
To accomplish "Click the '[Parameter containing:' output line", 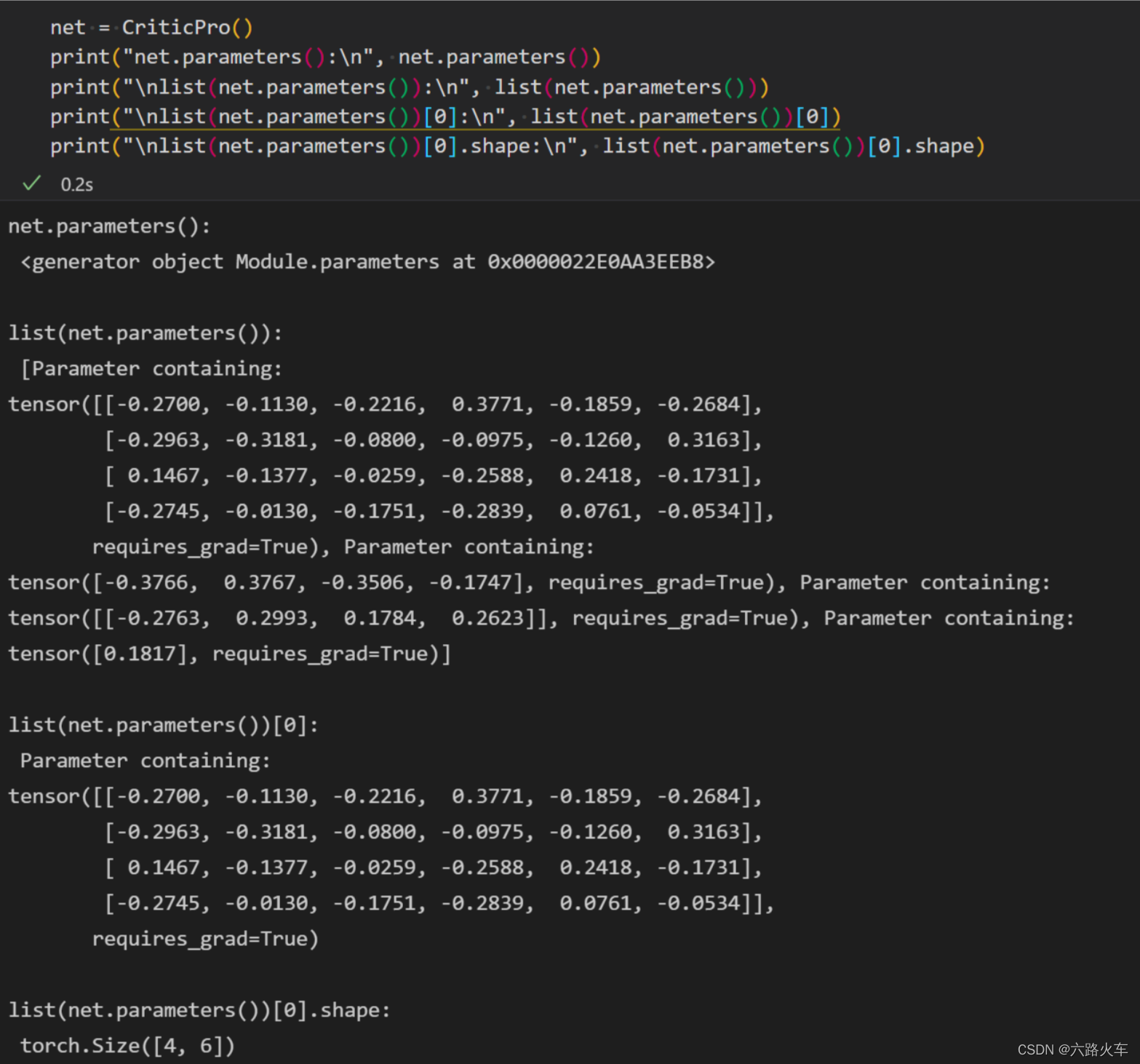I will click(151, 369).
